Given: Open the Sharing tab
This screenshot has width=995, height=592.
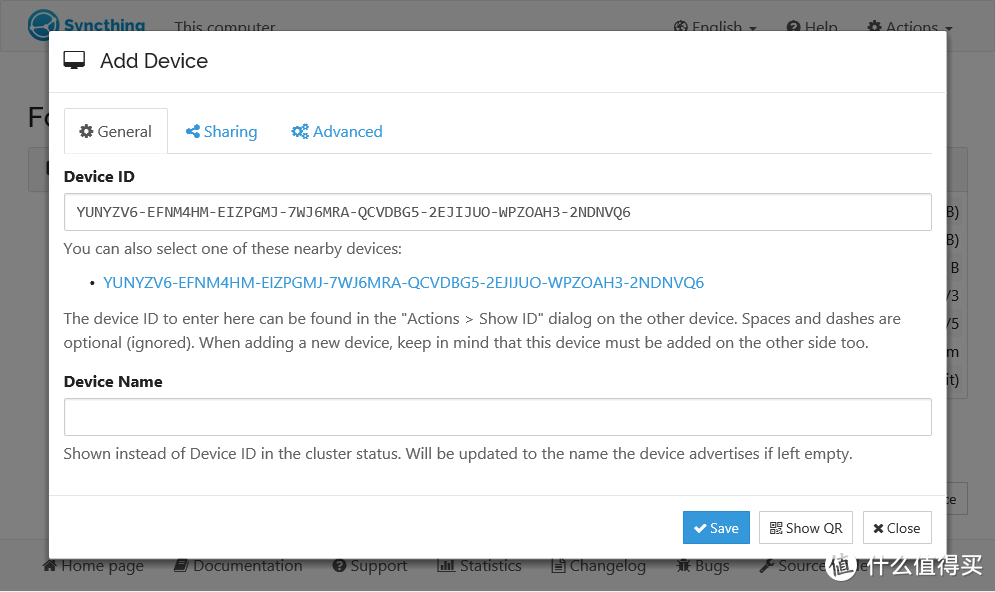Looking at the screenshot, I should coord(221,131).
